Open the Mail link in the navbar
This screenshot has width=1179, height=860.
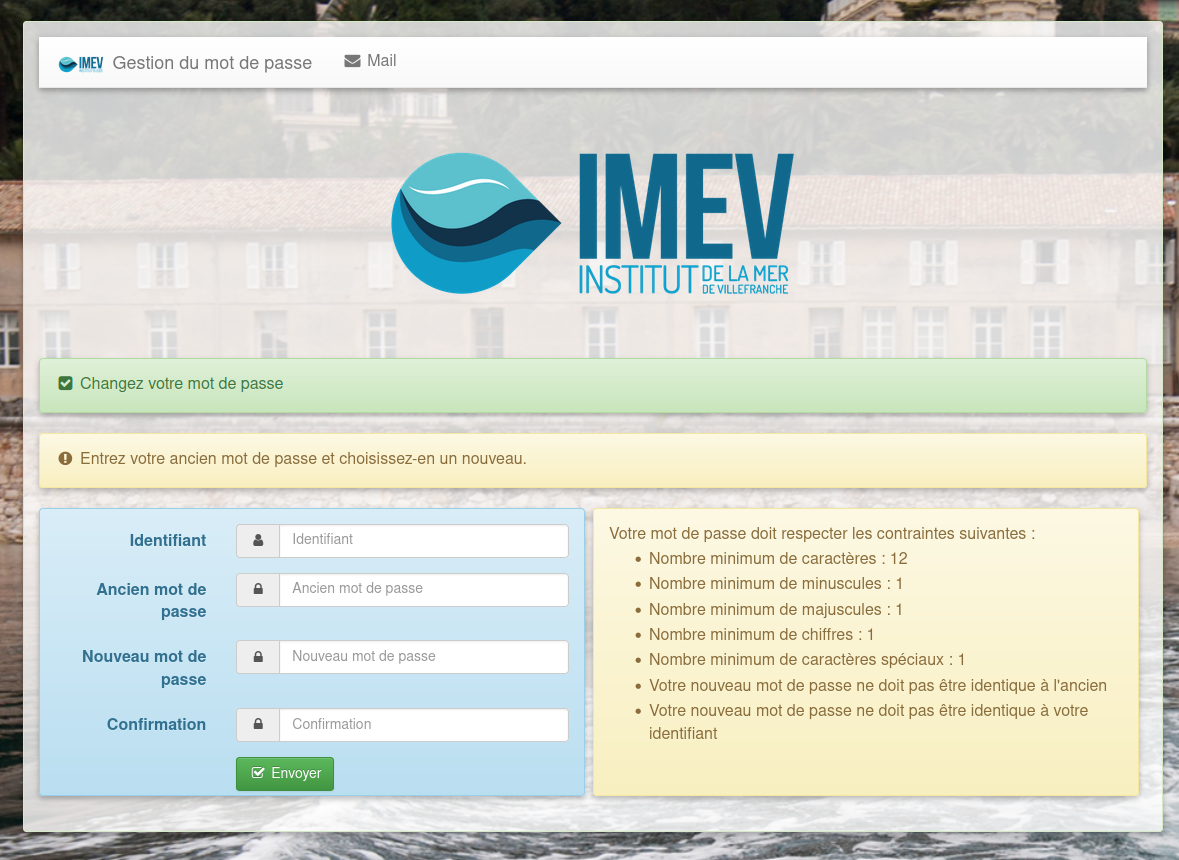[371, 61]
